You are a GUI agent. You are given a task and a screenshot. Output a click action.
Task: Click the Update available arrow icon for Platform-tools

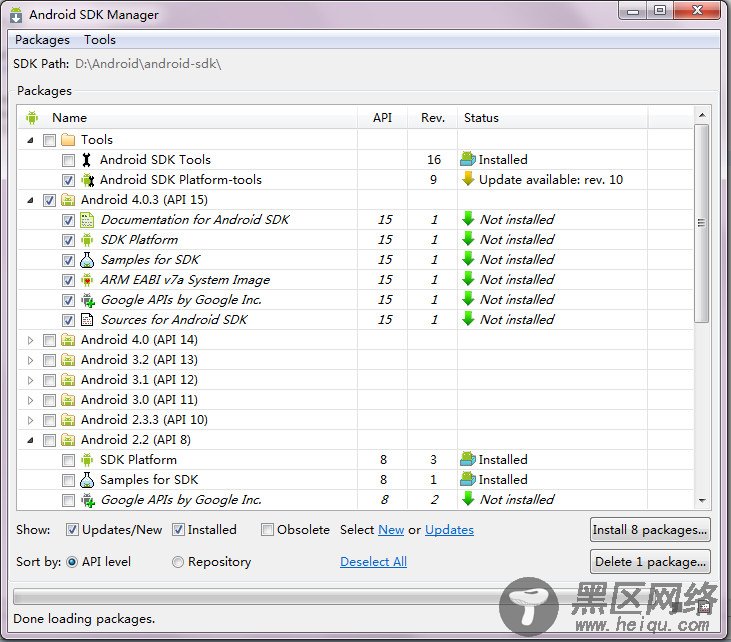point(468,179)
